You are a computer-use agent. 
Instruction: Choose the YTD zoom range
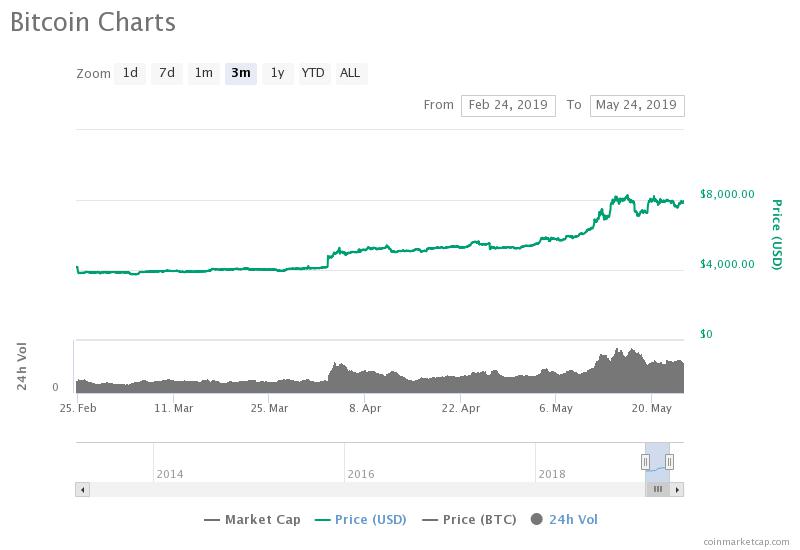tap(313, 73)
